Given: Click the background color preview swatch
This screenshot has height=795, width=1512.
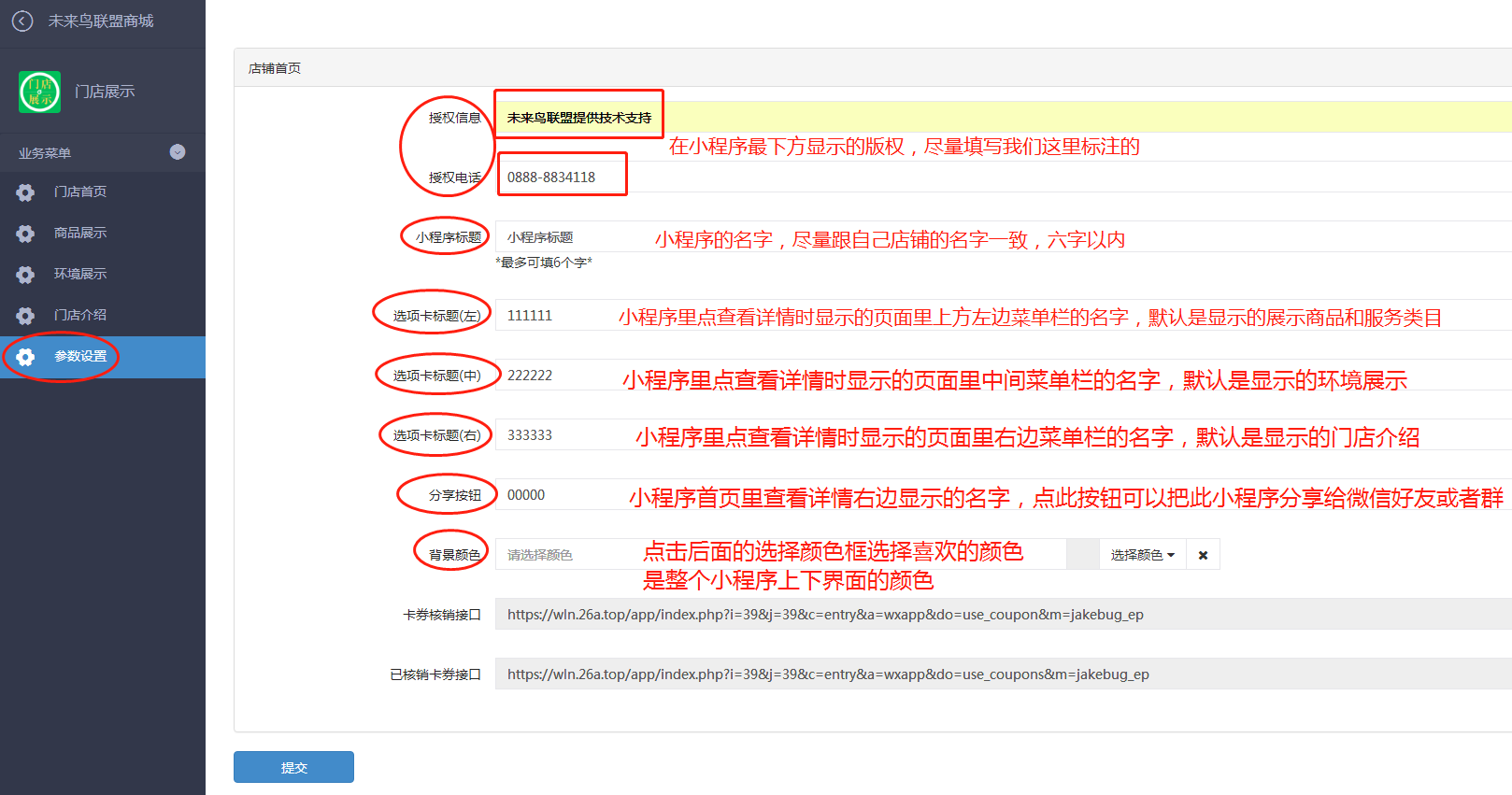Looking at the screenshot, I should pos(1082,555).
